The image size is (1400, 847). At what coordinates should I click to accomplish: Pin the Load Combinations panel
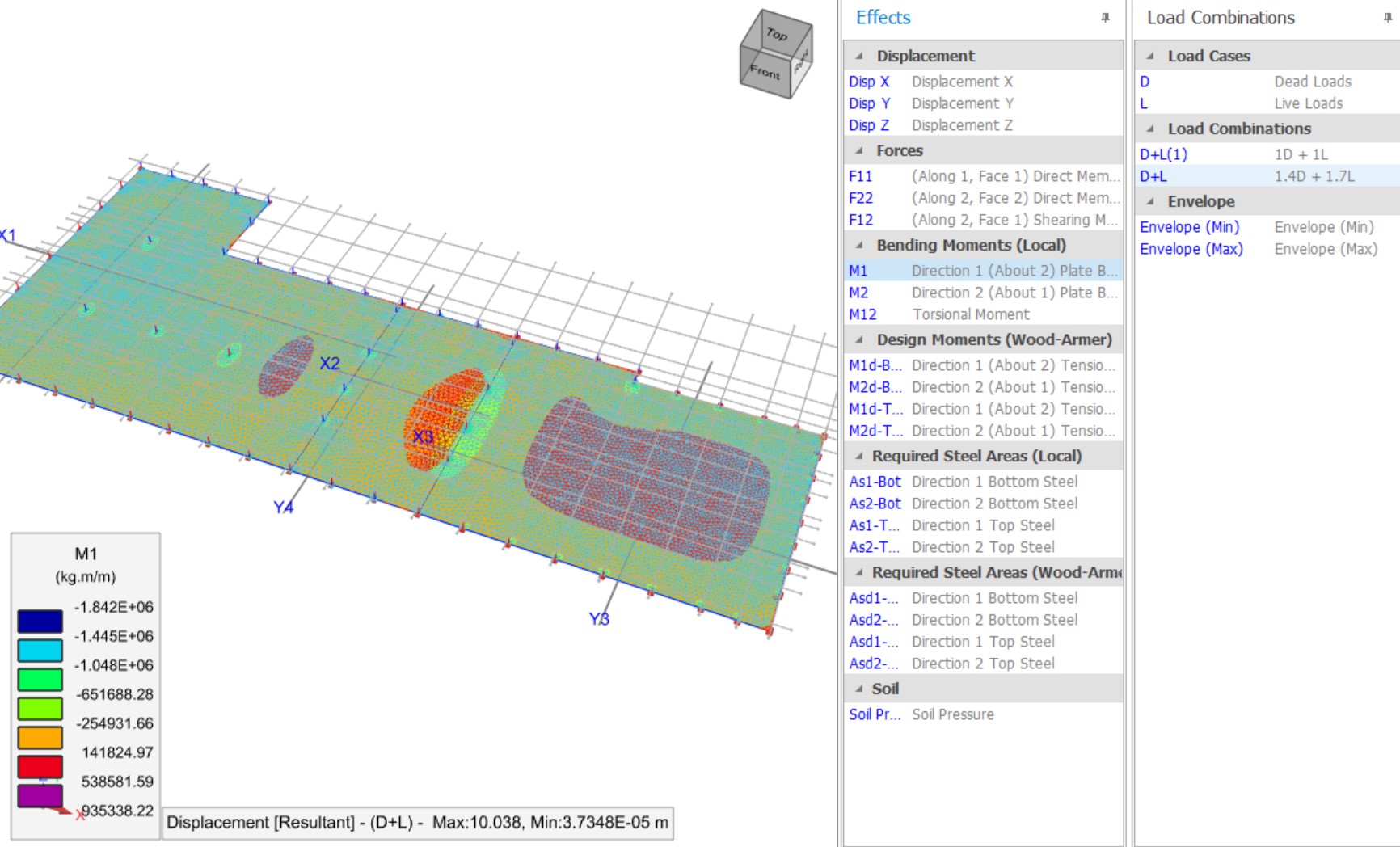tap(1387, 17)
